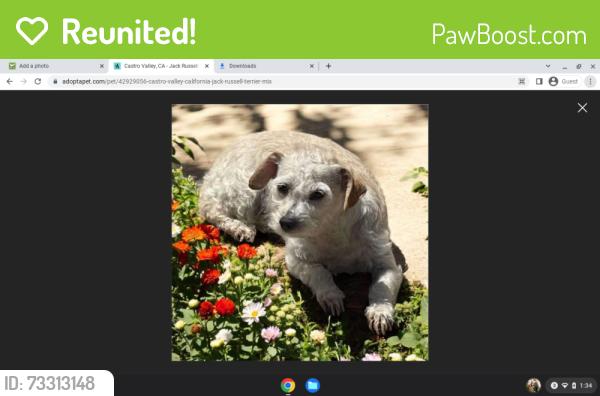This screenshot has height=396, width=600.
Task: Click the browser forward arrow
Action: [24, 81]
